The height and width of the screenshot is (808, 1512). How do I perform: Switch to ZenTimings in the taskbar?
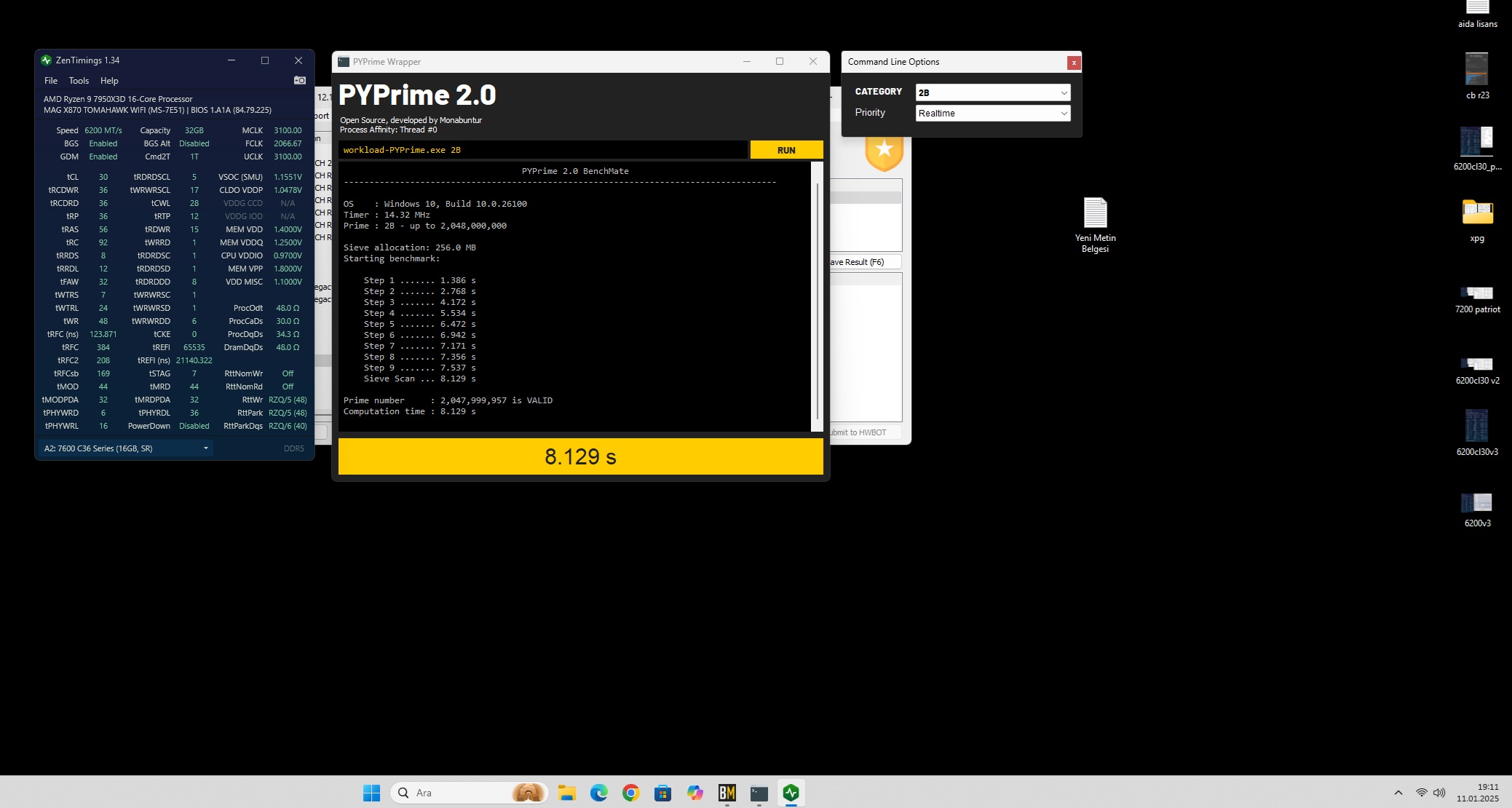click(x=791, y=793)
